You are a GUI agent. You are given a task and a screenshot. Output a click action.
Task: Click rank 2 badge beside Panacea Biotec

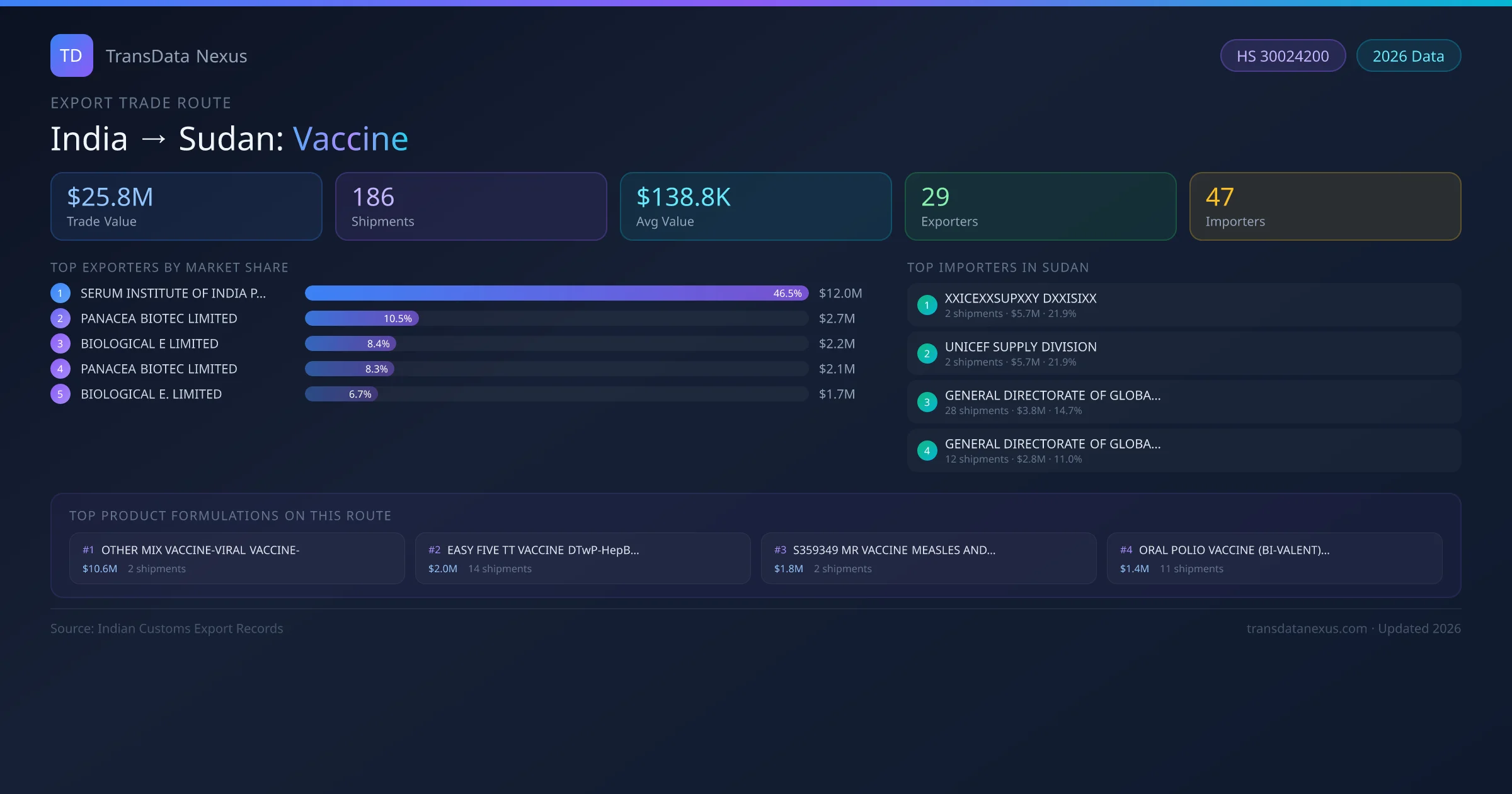click(60, 318)
